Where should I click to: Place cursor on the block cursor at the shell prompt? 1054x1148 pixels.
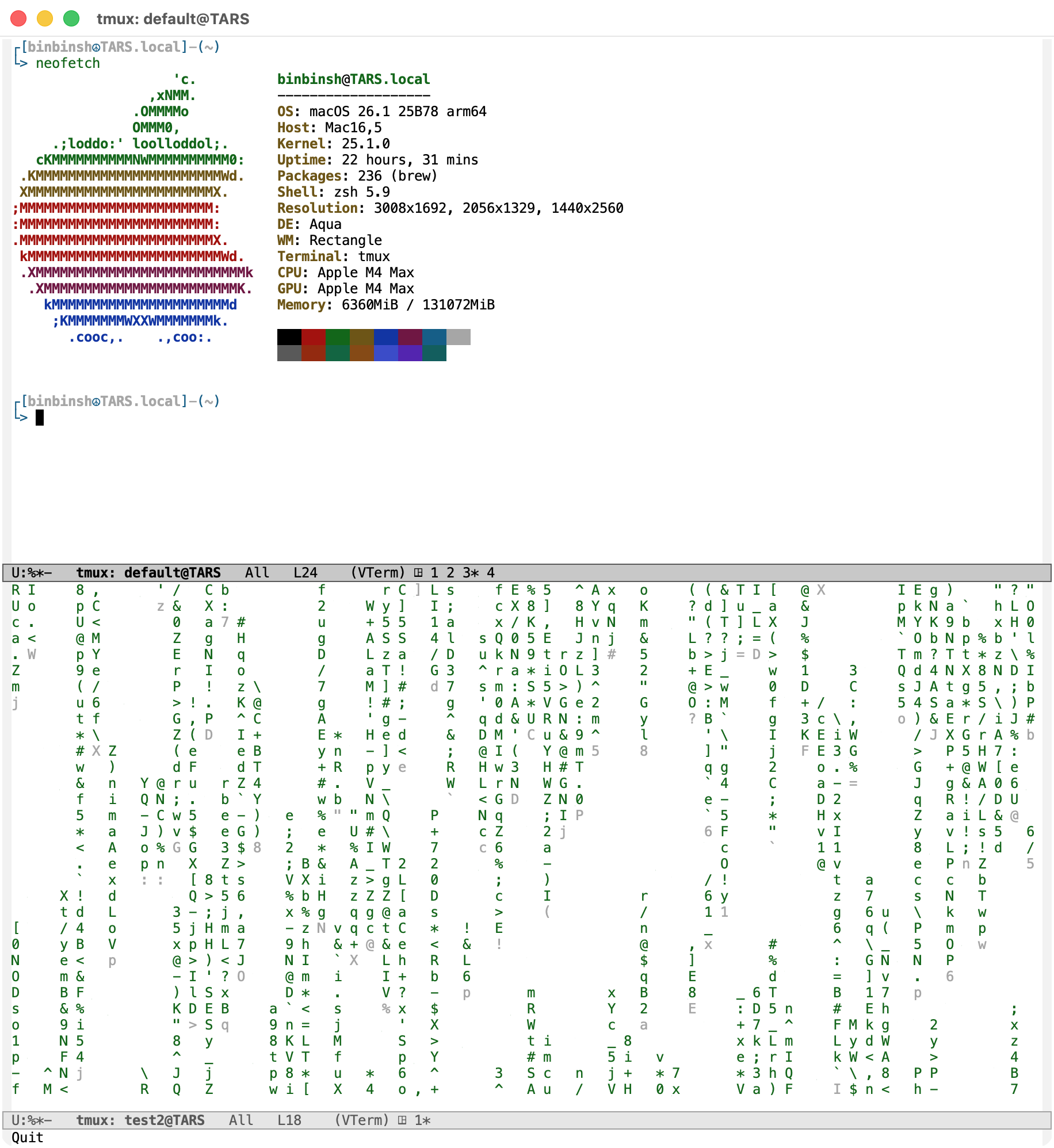coord(40,418)
